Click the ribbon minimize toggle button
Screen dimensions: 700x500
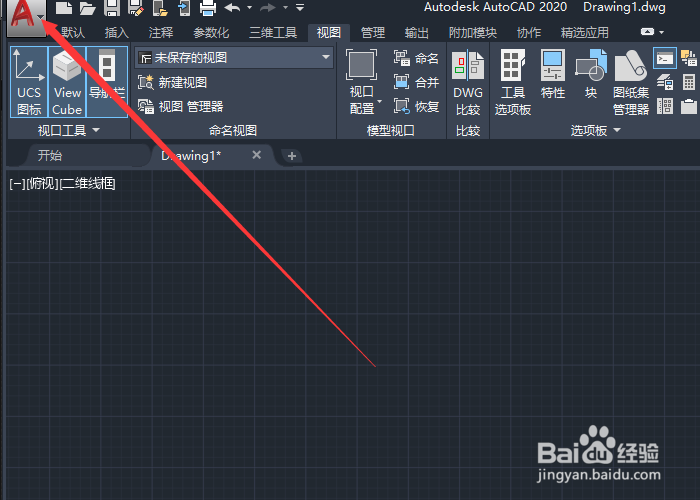(647, 32)
